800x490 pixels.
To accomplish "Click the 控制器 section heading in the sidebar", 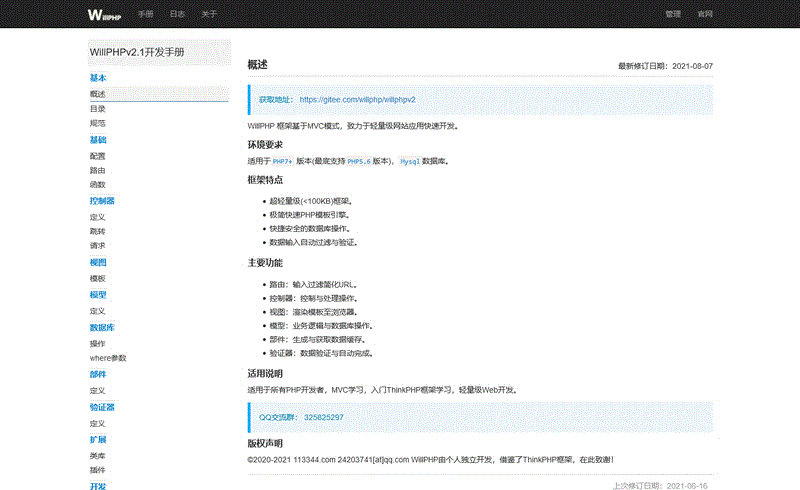I will 102,201.
